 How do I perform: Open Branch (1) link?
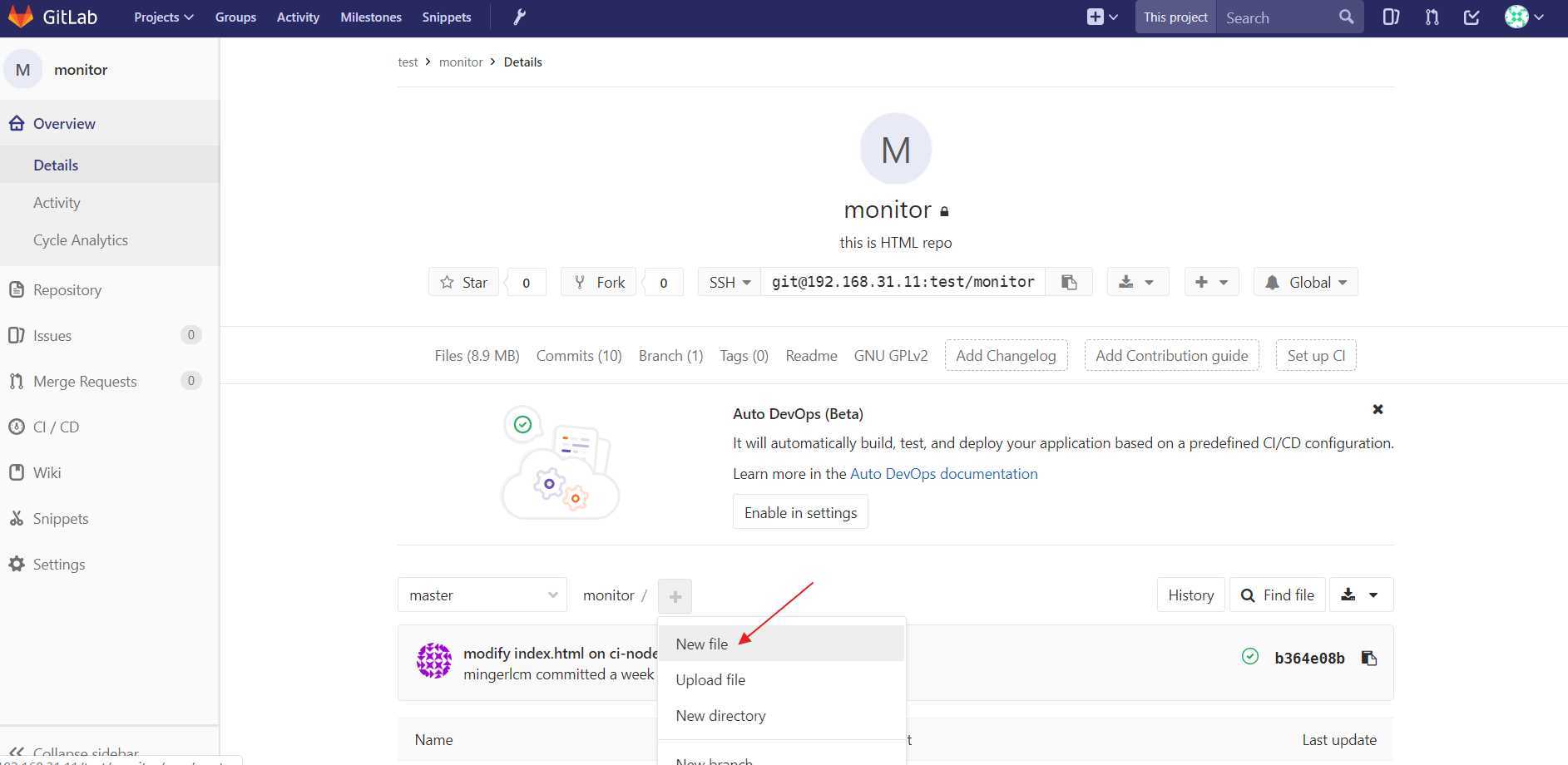670,356
